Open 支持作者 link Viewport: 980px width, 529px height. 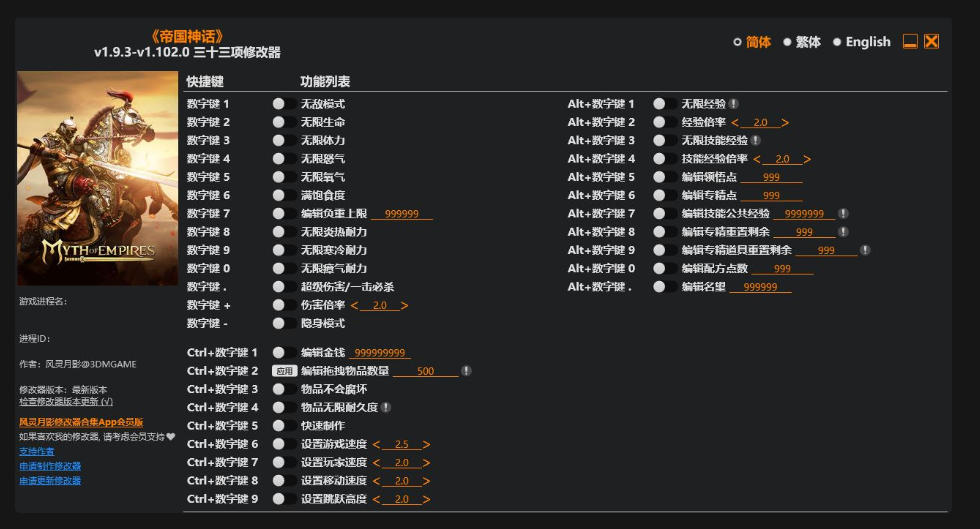click(x=36, y=451)
